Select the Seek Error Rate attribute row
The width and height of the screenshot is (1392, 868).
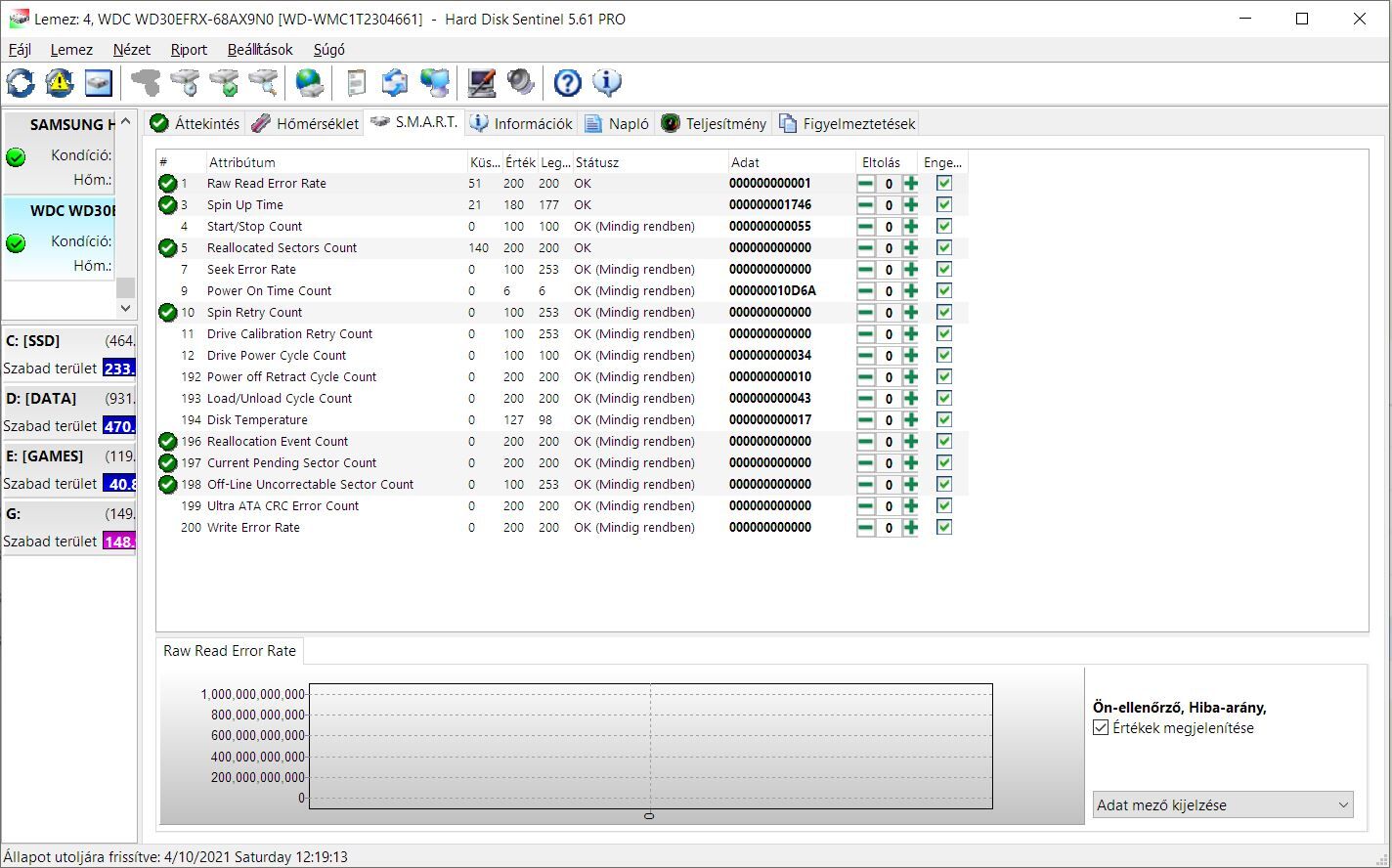pyautogui.click(x=251, y=270)
